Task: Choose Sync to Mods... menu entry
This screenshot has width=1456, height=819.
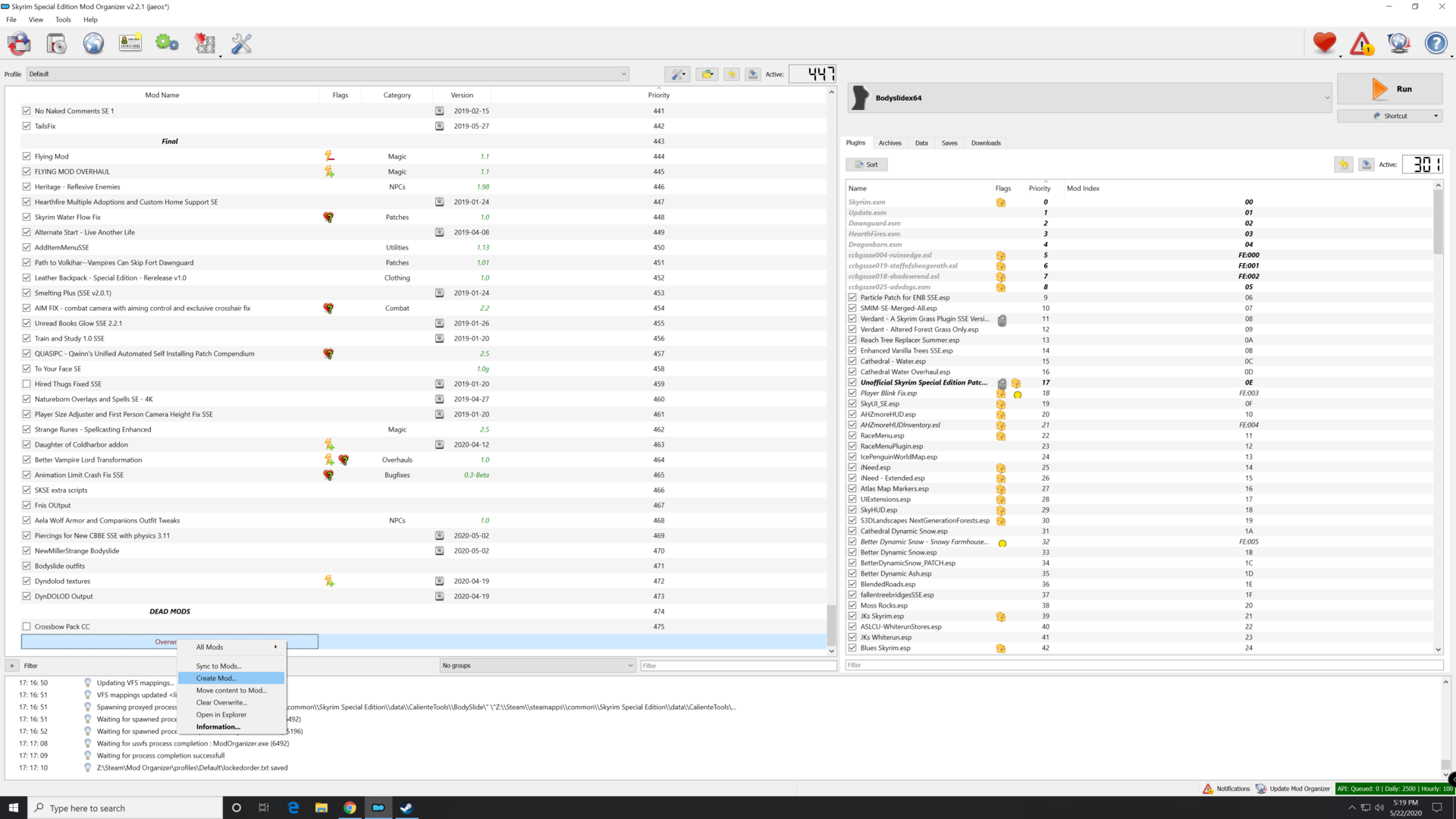Action: pos(231,666)
